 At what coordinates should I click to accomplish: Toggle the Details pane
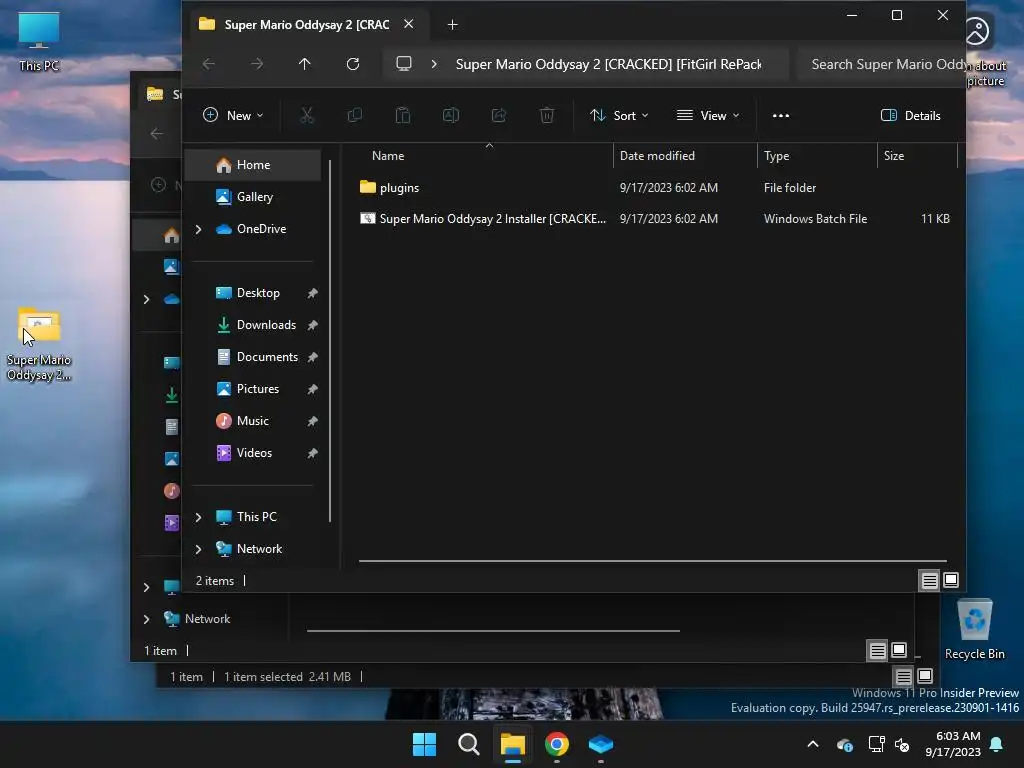[911, 116]
